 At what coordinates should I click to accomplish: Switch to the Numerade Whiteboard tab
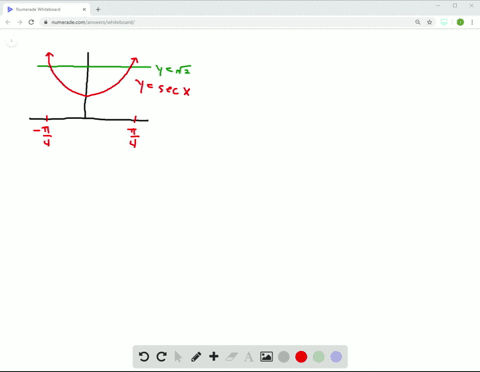(47, 9)
